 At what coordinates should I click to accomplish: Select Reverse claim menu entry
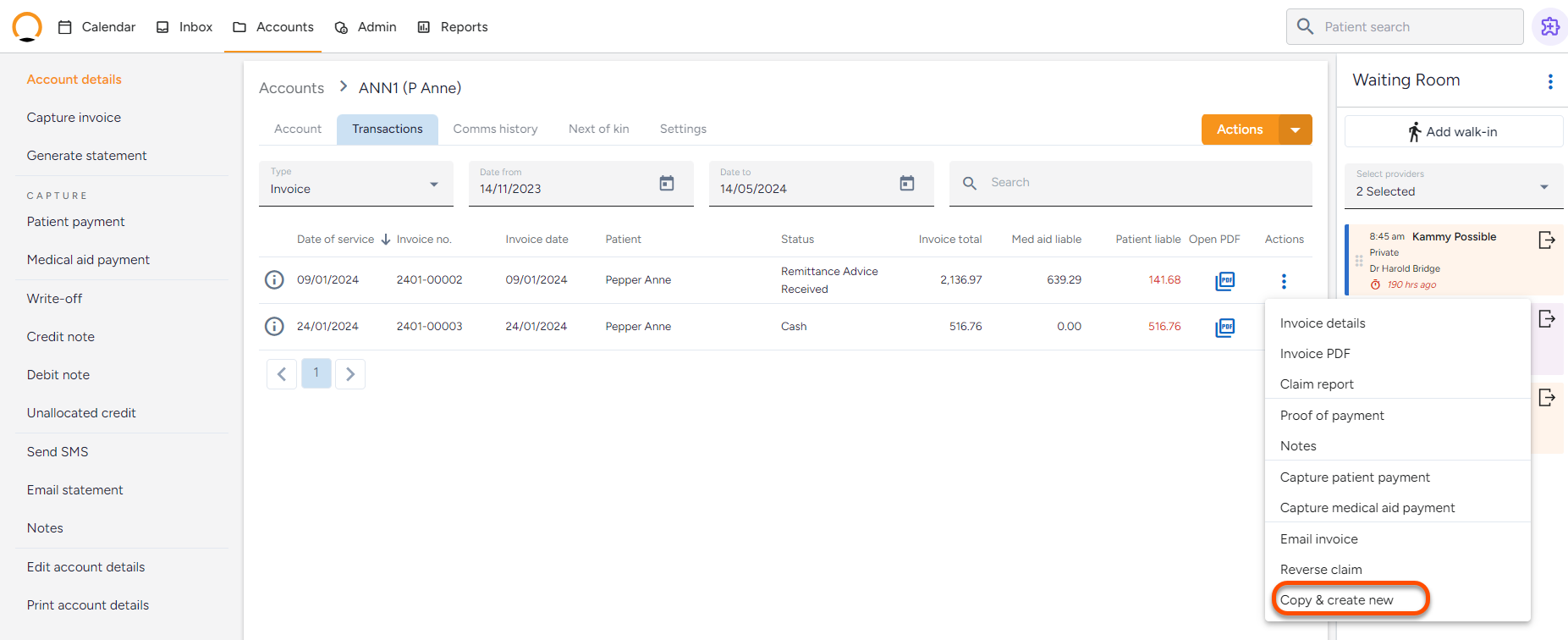click(x=1397, y=570)
